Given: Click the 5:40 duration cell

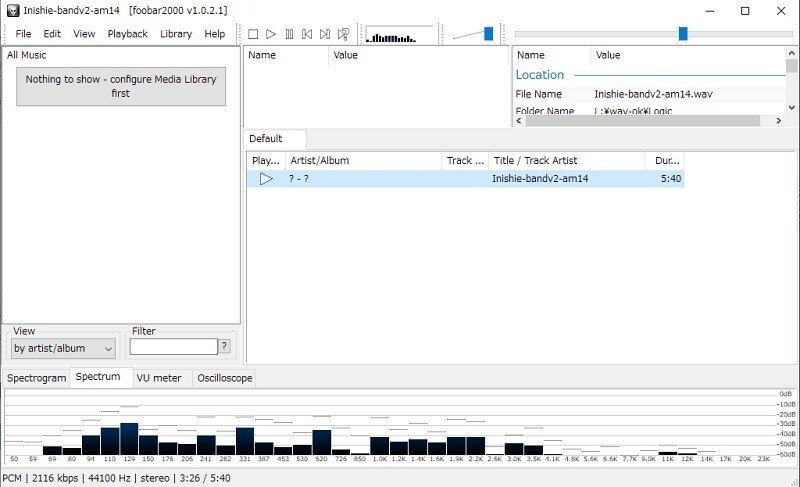Looking at the screenshot, I should tap(671, 178).
